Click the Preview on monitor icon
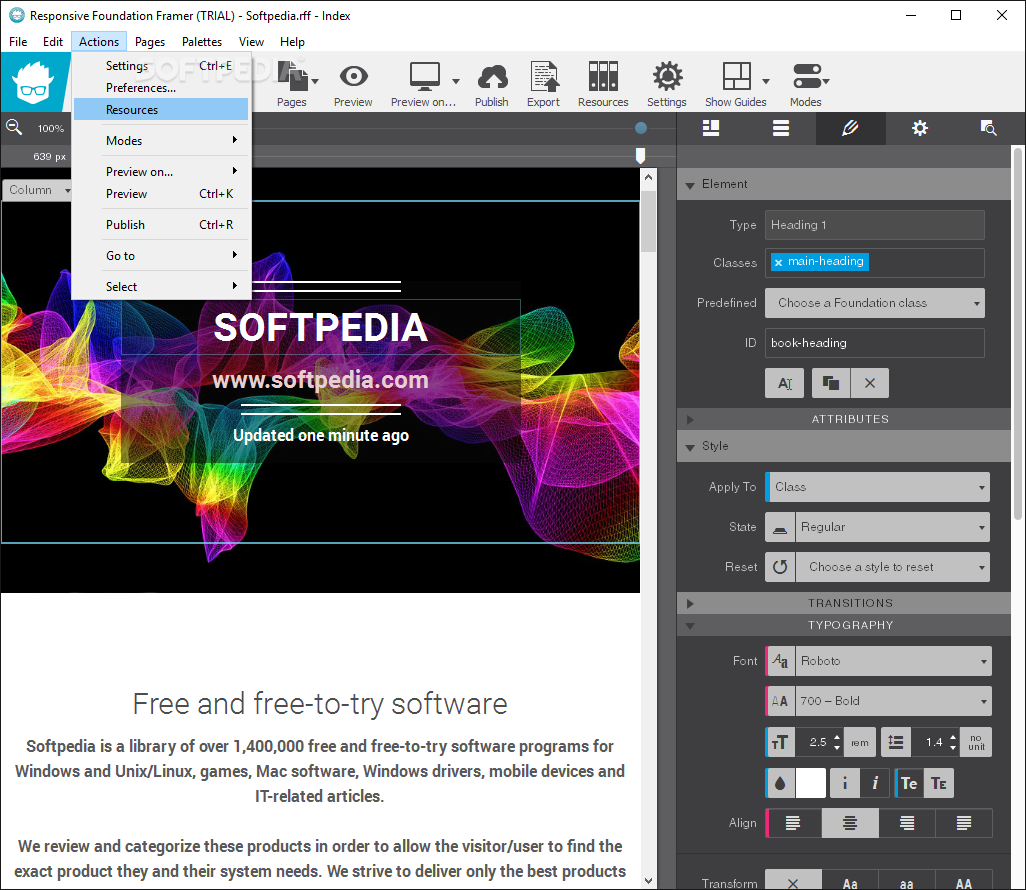The image size is (1026, 890). [x=425, y=76]
